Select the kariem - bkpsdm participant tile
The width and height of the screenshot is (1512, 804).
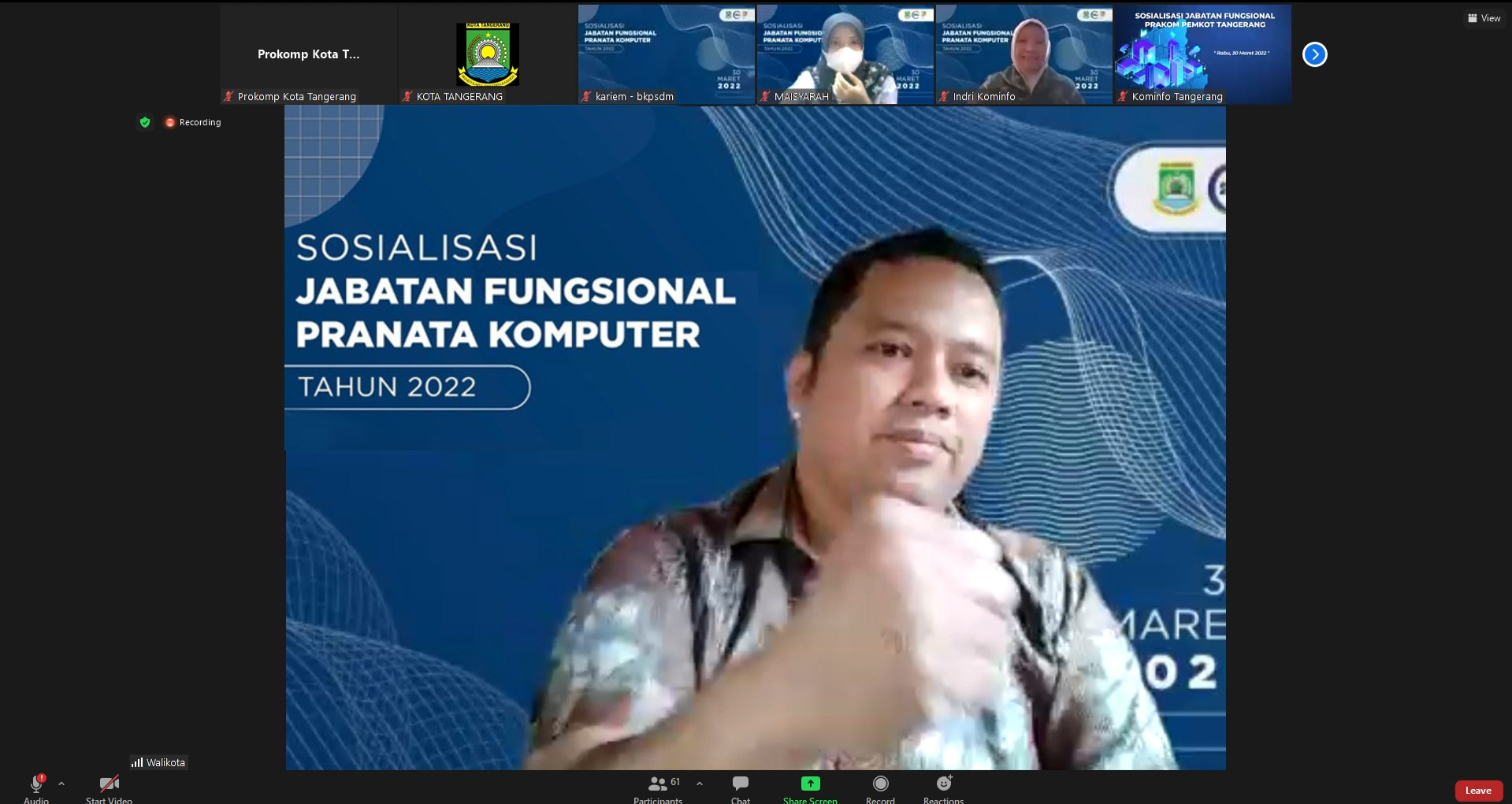point(666,54)
